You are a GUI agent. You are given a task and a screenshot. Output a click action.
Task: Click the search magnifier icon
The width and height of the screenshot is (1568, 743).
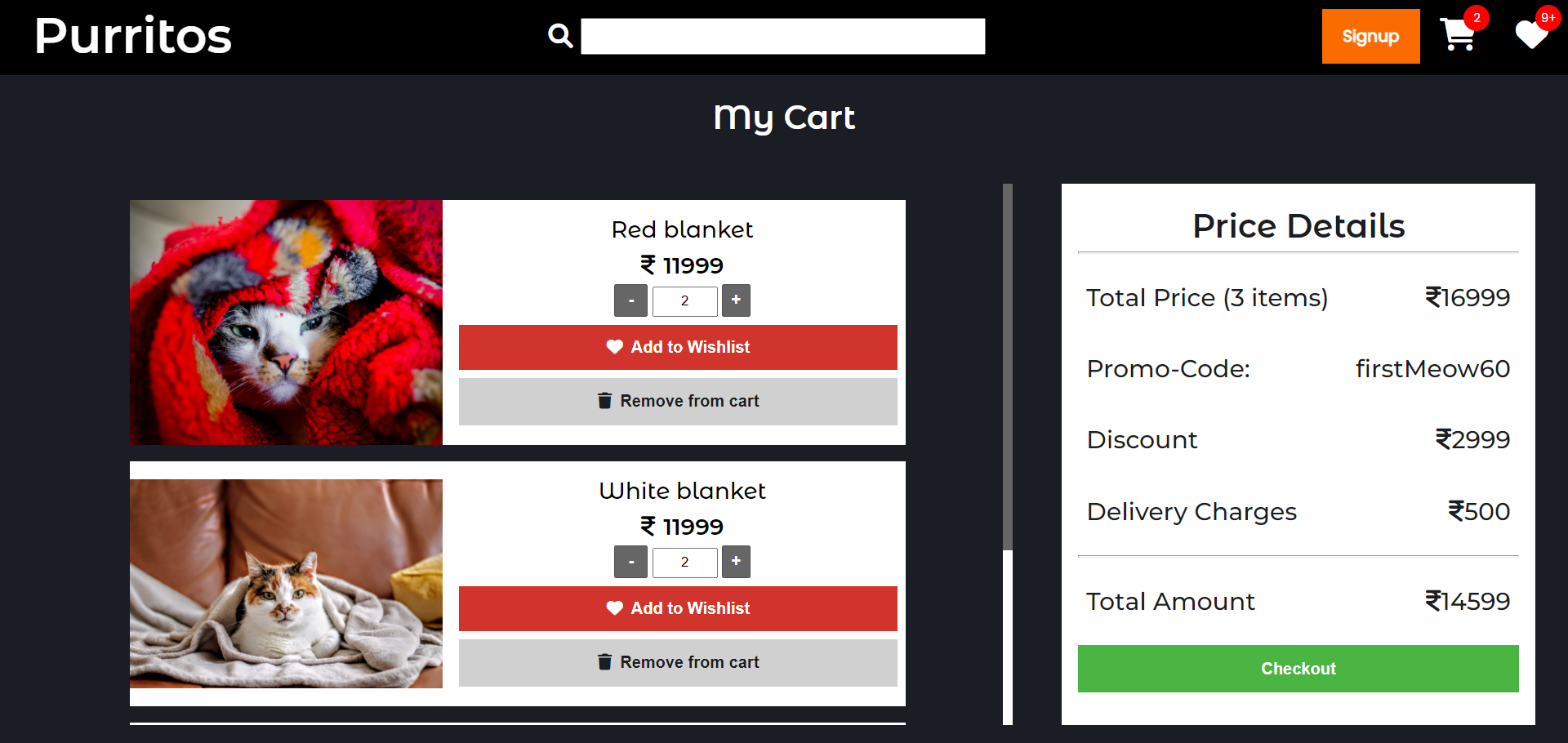[x=559, y=36]
